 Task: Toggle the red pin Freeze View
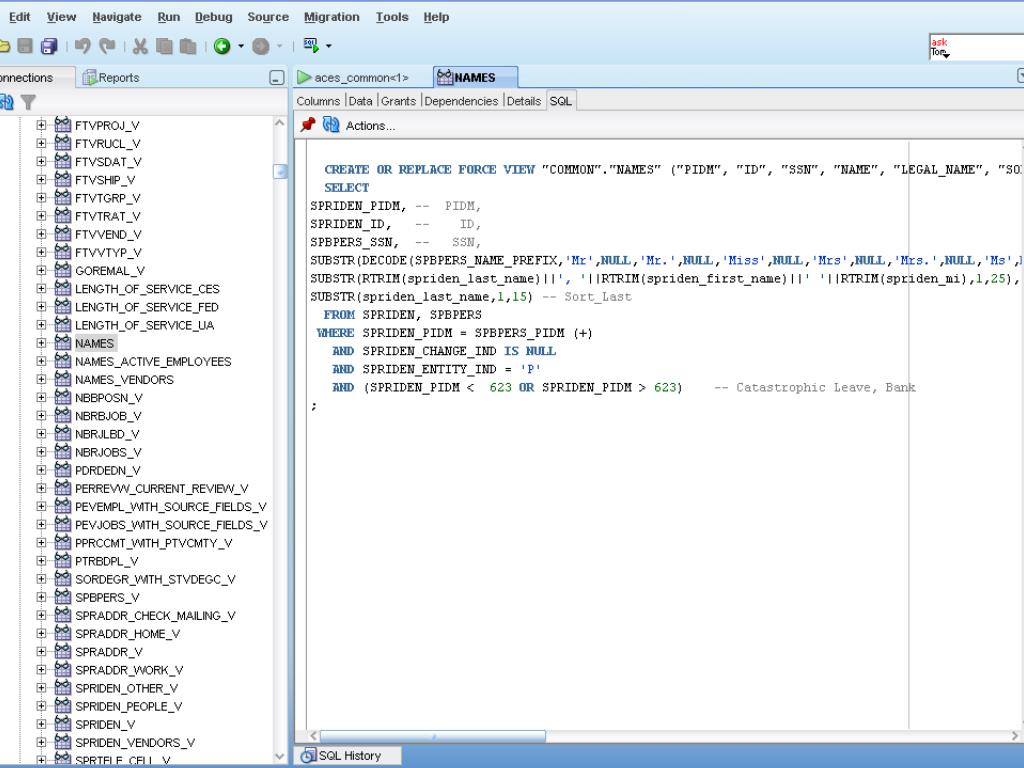pyautogui.click(x=308, y=125)
